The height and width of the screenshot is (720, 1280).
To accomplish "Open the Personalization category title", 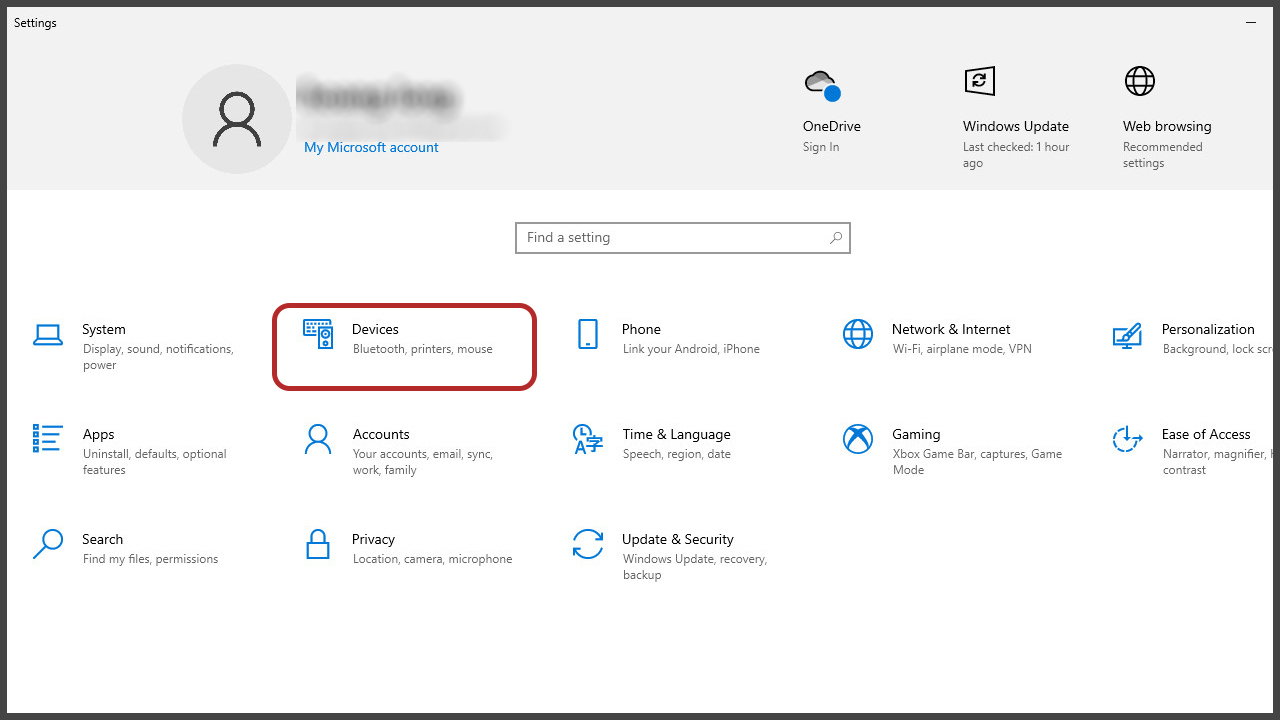I will (x=1208, y=329).
